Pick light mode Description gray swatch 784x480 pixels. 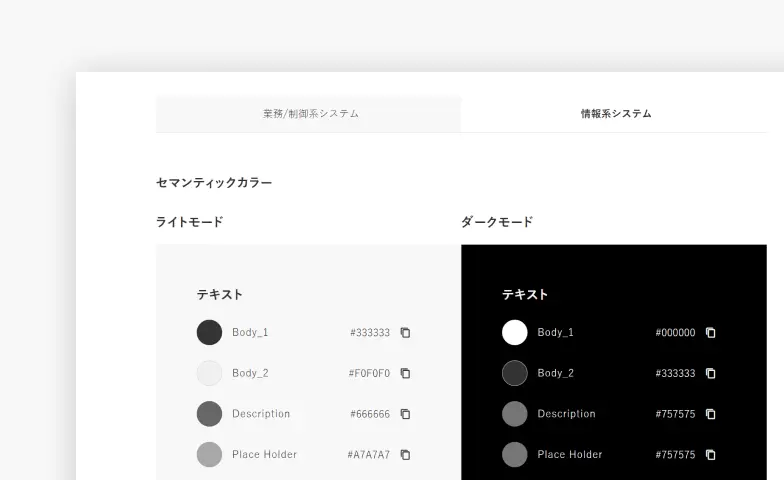tap(209, 414)
